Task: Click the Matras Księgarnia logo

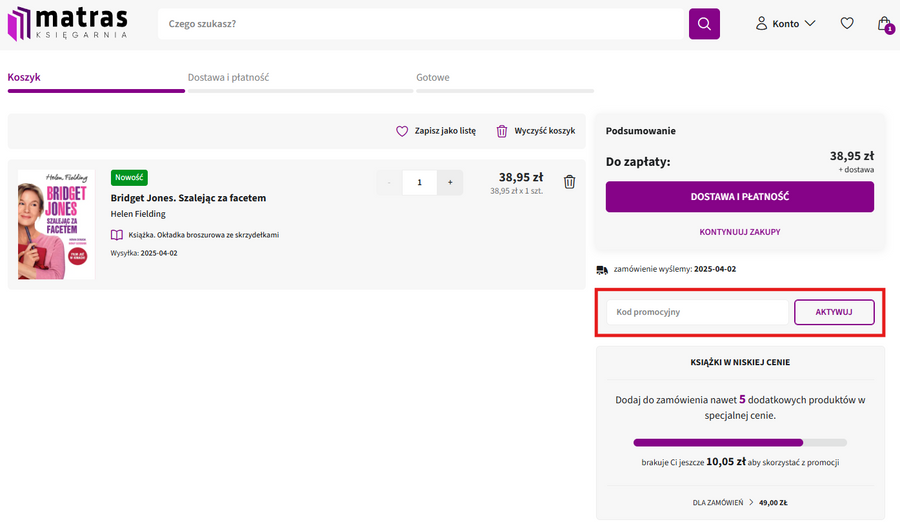Action: [x=68, y=23]
